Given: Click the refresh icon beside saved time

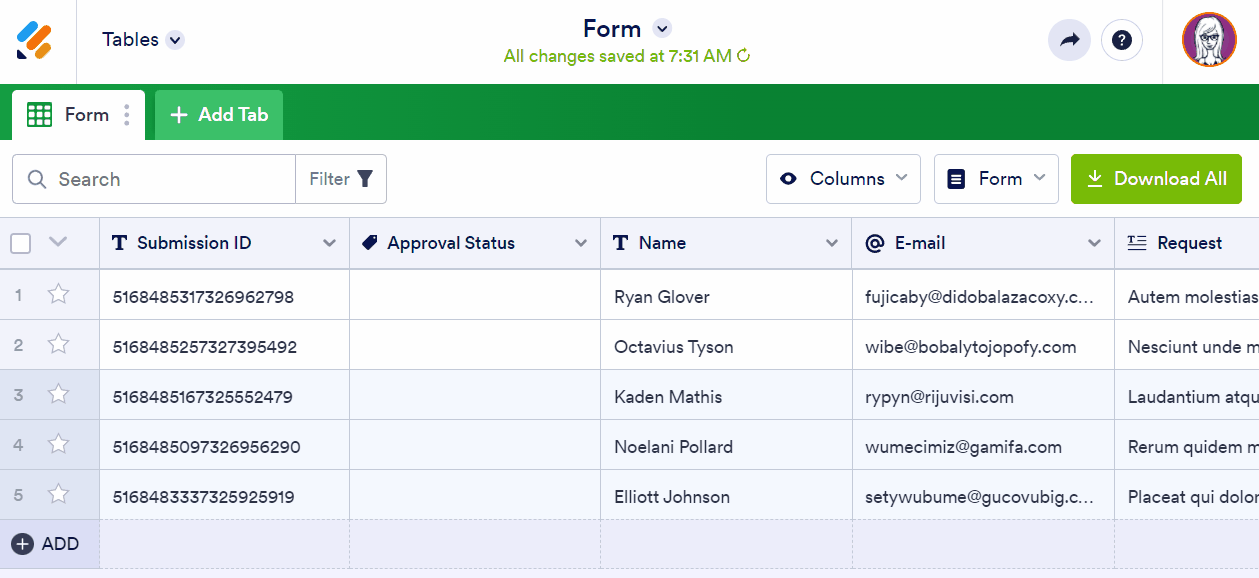Looking at the screenshot, I should click(x=744, y=56).
